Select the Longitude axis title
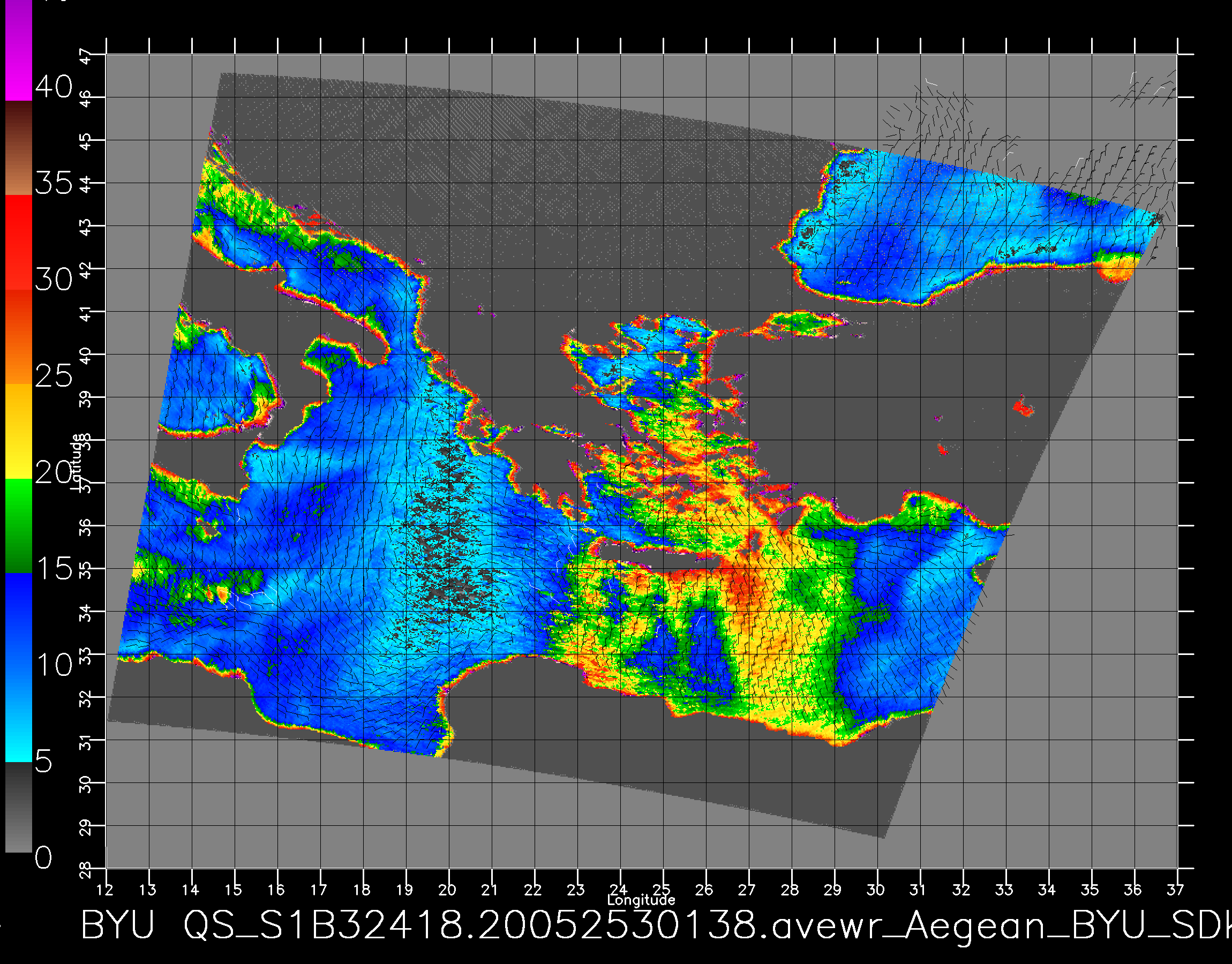1232x964 pixels. click(x=641, y=900)
